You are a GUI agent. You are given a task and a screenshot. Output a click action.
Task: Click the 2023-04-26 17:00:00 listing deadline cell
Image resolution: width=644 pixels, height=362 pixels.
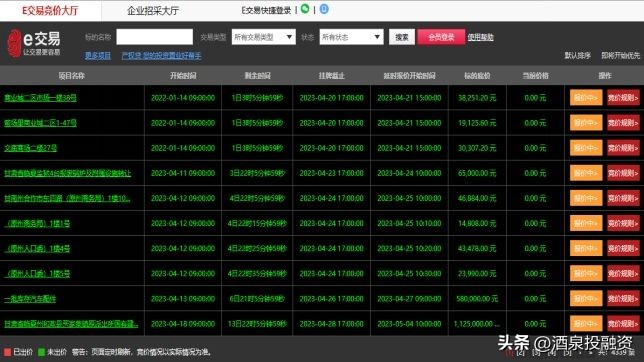pos(331,299)
